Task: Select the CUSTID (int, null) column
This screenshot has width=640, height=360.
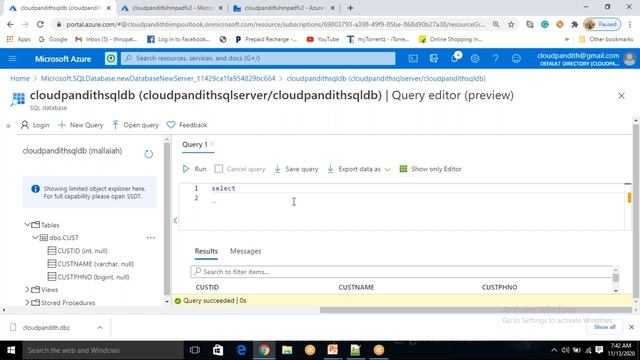Action: [x=78, y=251]
